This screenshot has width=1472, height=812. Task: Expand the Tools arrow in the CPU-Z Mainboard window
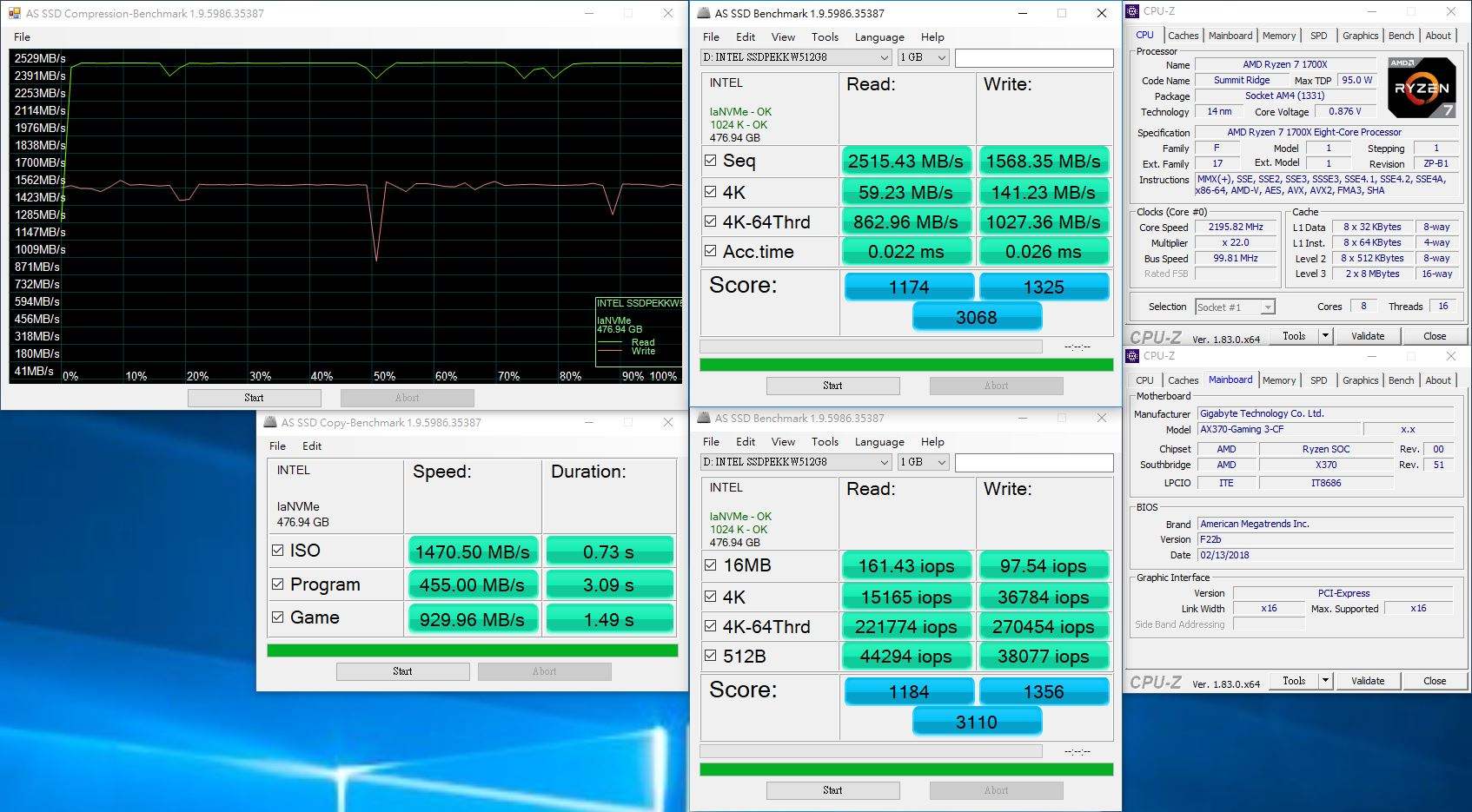[1325, 681]
